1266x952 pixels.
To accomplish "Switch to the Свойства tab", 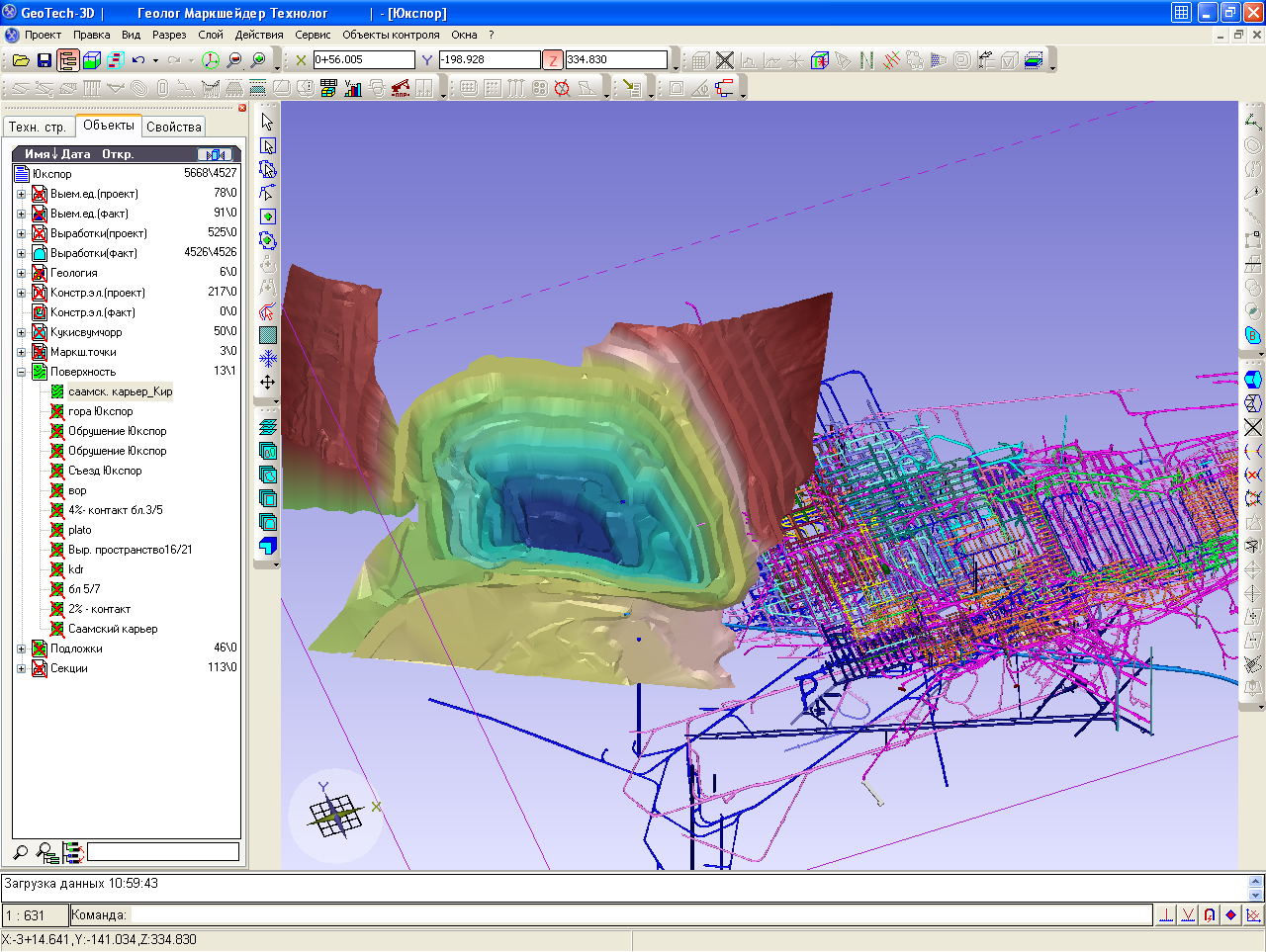I will click(174, 127).
